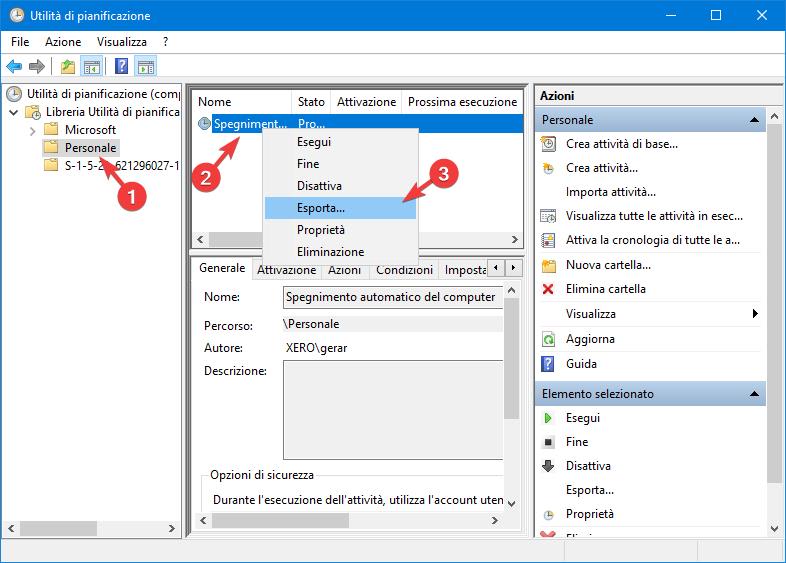Collapse the Libreria Utilità di pianificazione node

click(14, 112)
